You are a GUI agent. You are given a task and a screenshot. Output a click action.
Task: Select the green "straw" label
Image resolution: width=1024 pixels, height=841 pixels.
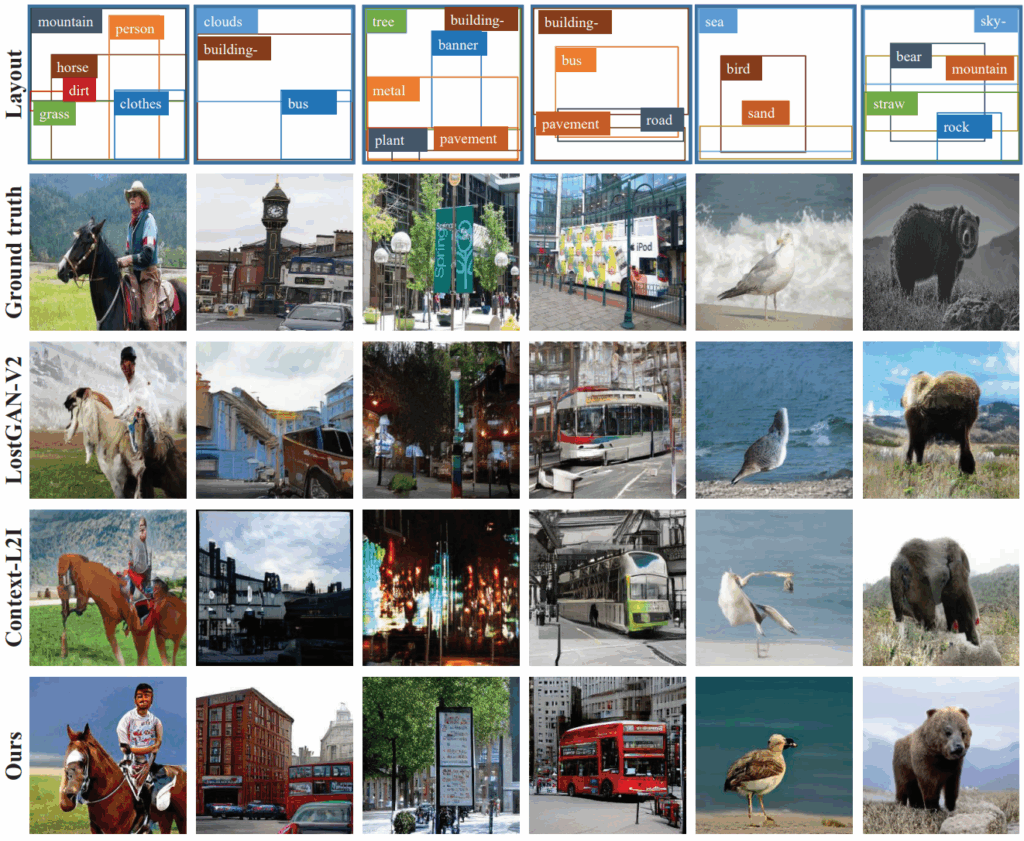[888, 104]
